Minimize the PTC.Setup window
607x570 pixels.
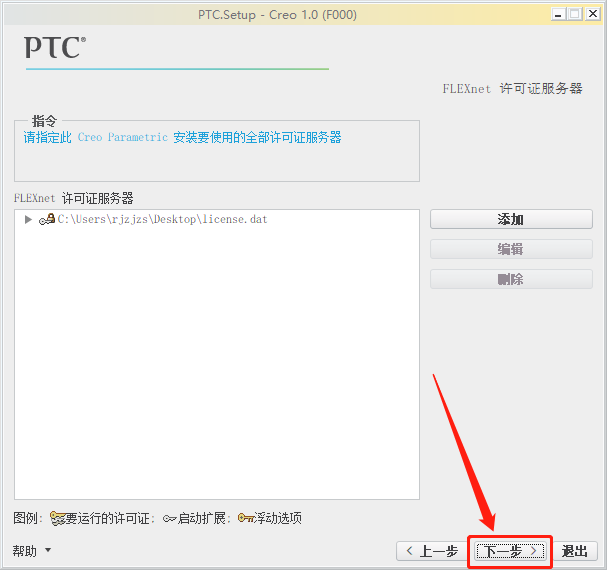click(558, 15)
